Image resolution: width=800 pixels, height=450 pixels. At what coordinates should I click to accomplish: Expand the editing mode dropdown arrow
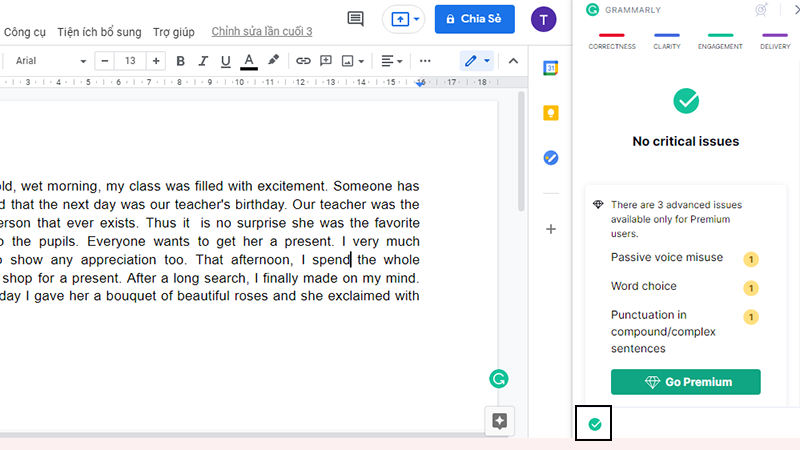coord(487,61)
